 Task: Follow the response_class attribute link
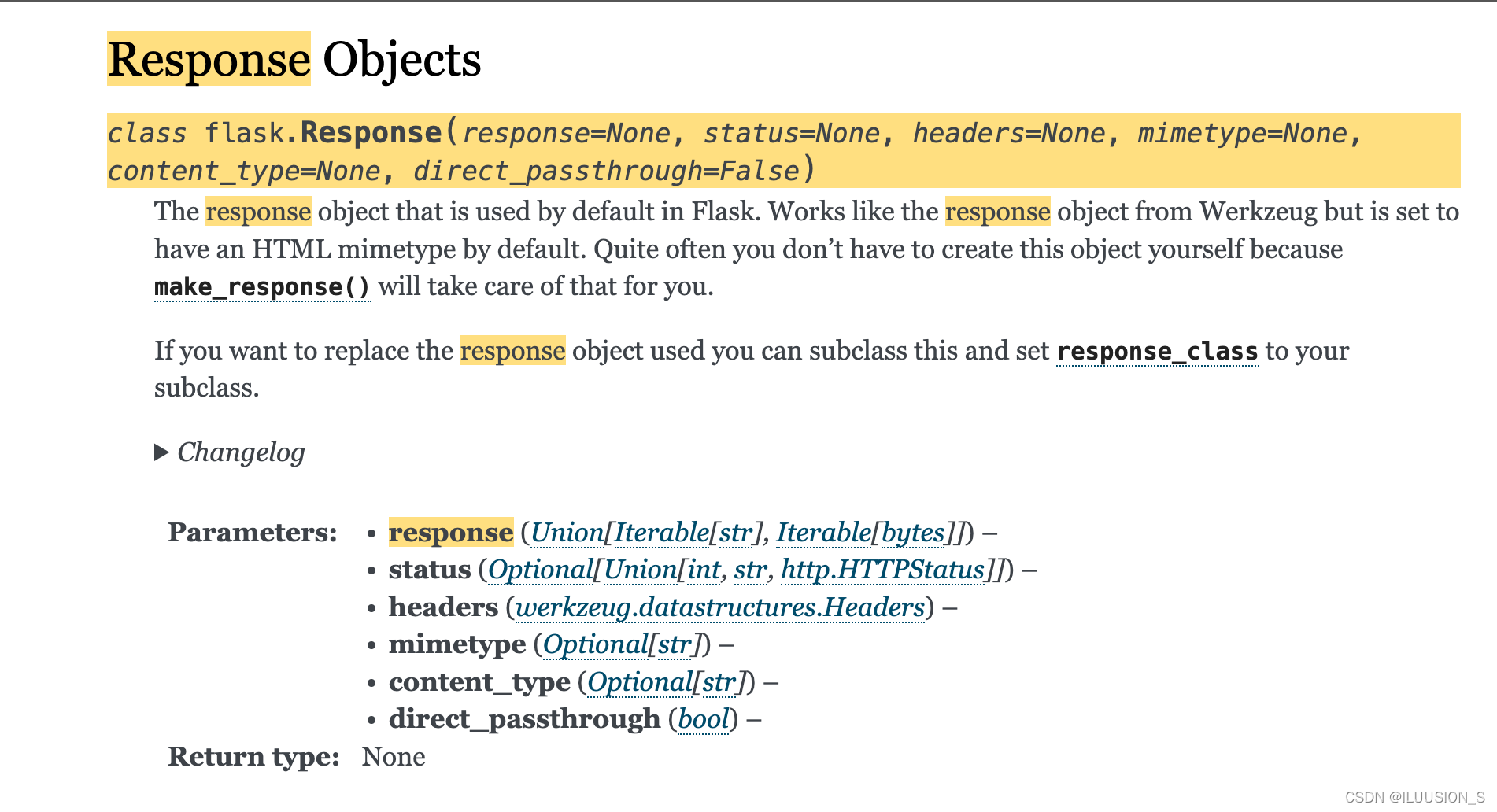1157,351
